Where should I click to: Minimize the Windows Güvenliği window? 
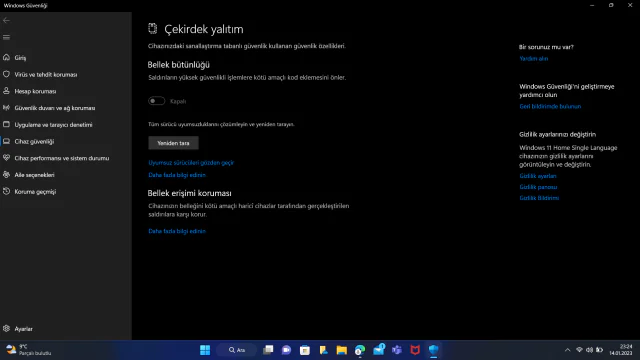click(592, 5)
